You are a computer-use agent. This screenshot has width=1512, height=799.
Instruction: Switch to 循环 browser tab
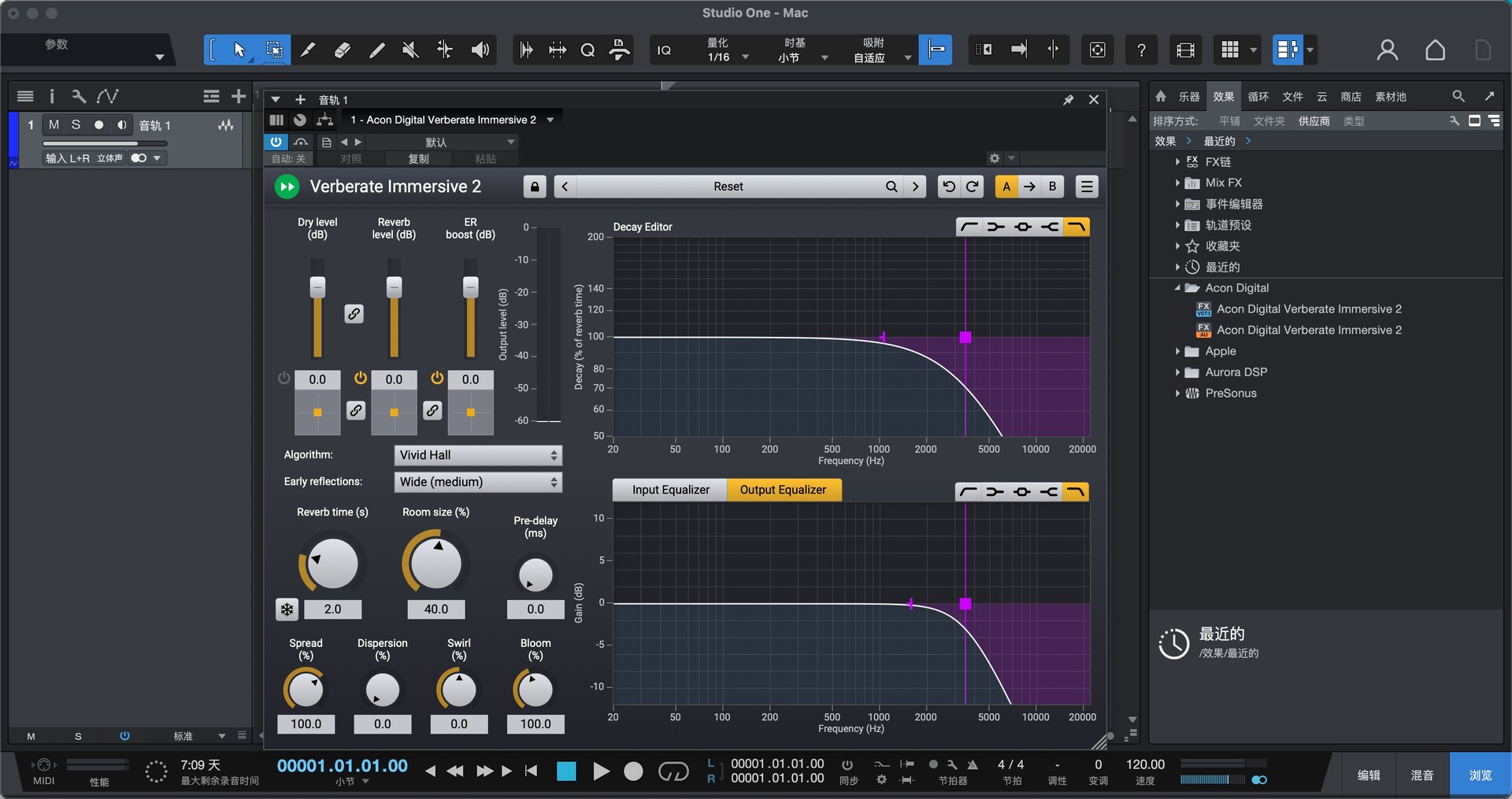[1258, 97]
